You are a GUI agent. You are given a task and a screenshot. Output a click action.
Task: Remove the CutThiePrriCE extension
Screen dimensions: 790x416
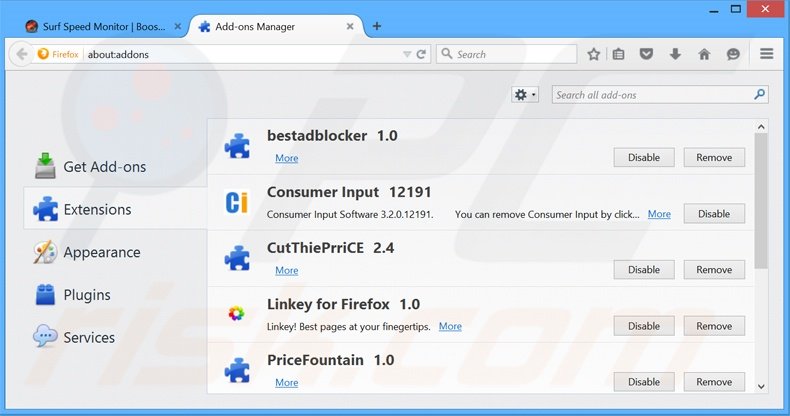point(714,270)
